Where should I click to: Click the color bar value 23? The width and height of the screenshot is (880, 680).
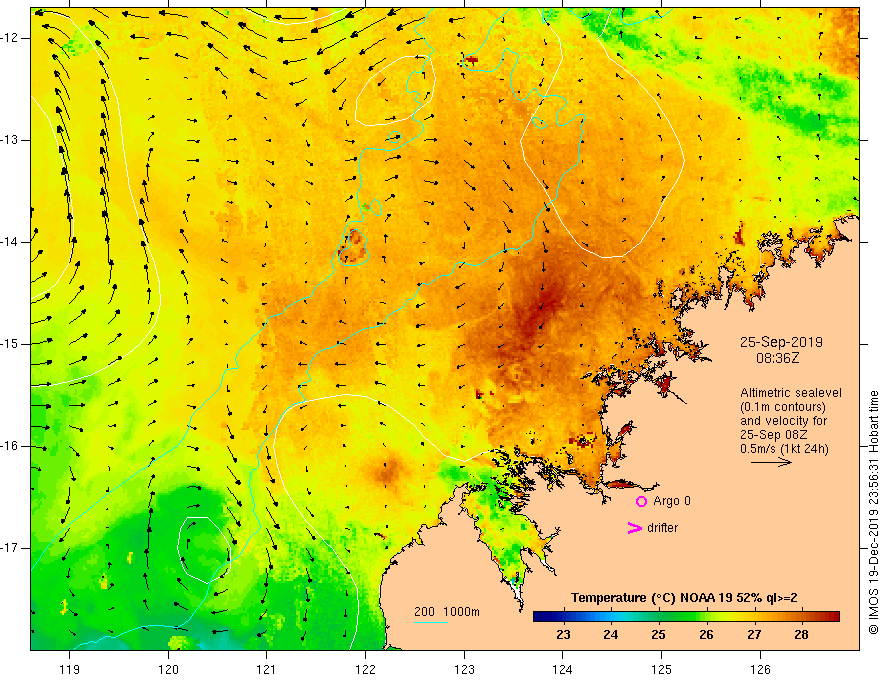(563, 635)
